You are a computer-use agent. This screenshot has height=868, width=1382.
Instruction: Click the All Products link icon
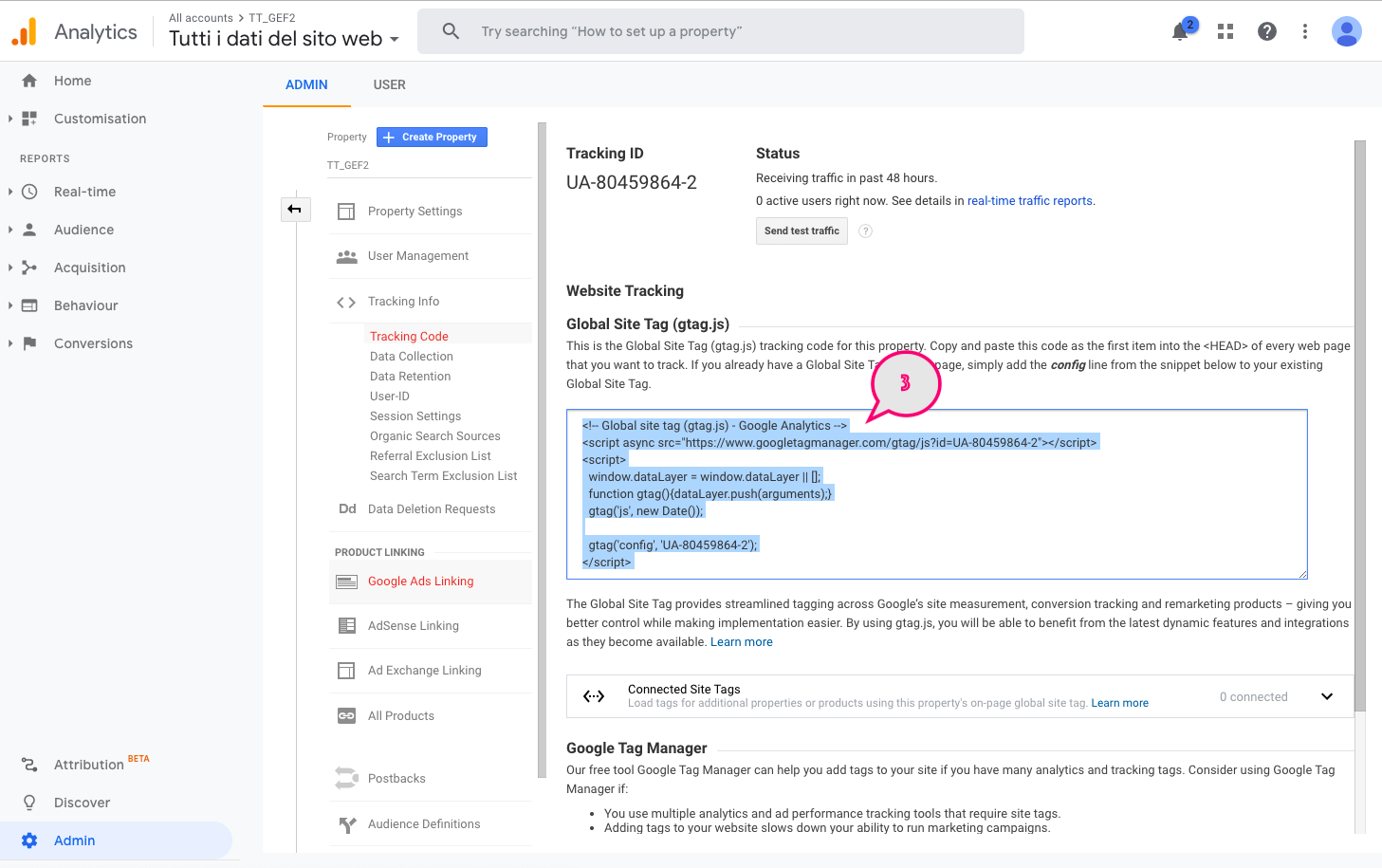pyautogui.click(x=346, y=716)
